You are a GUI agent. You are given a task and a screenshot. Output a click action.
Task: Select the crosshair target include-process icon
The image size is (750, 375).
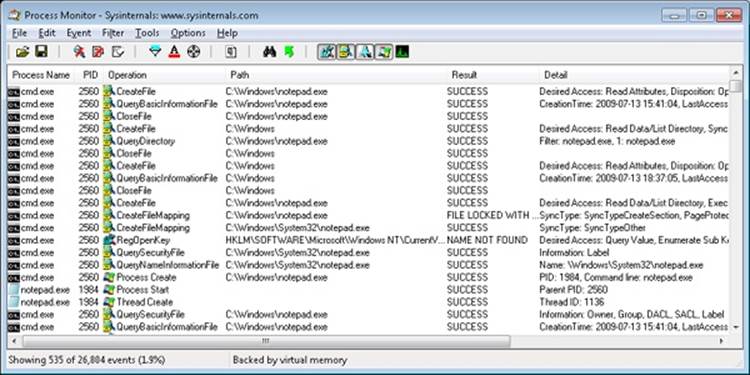pyautogui.click(x=193, y=52)
